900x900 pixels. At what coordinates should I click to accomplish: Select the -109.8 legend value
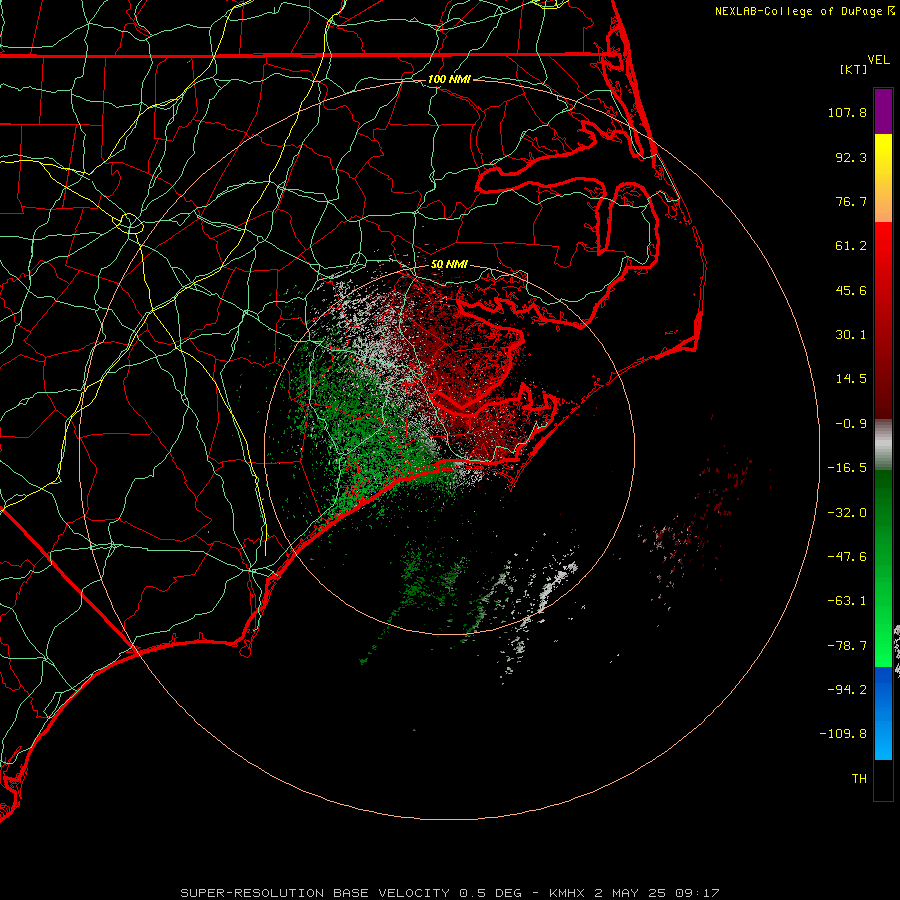pos(843,734)
